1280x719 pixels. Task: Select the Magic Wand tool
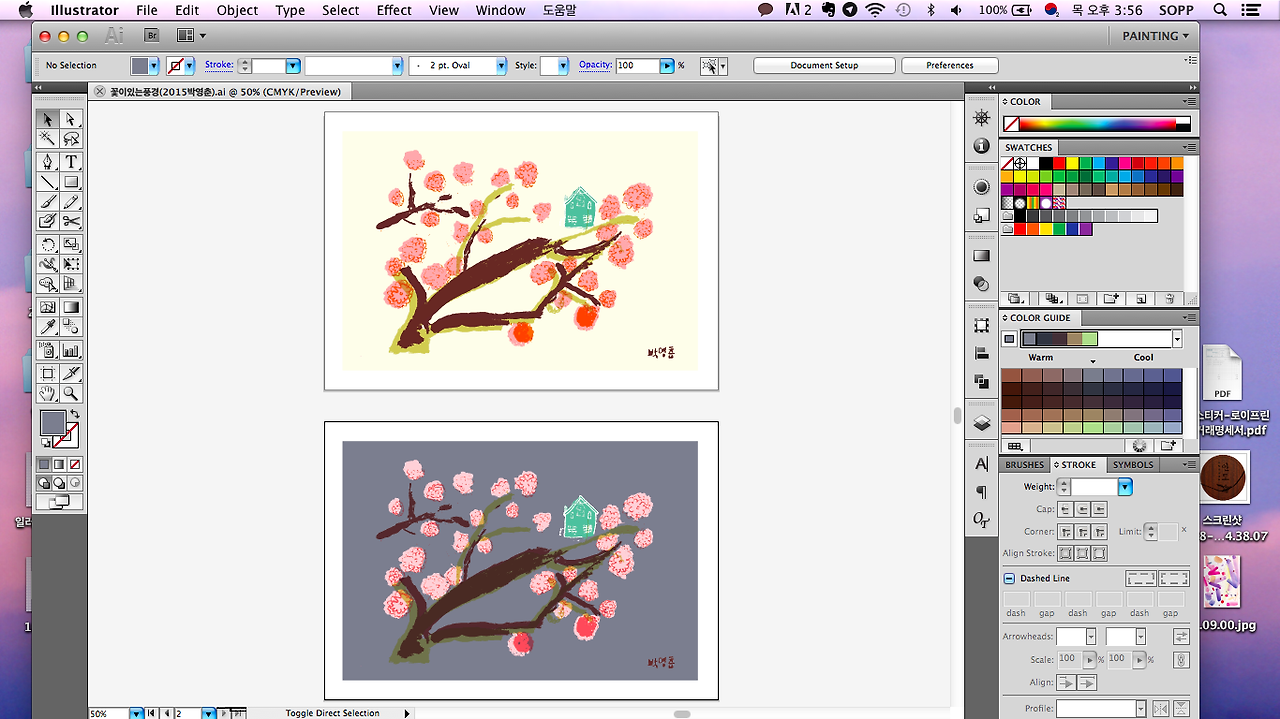pos(47,139)
